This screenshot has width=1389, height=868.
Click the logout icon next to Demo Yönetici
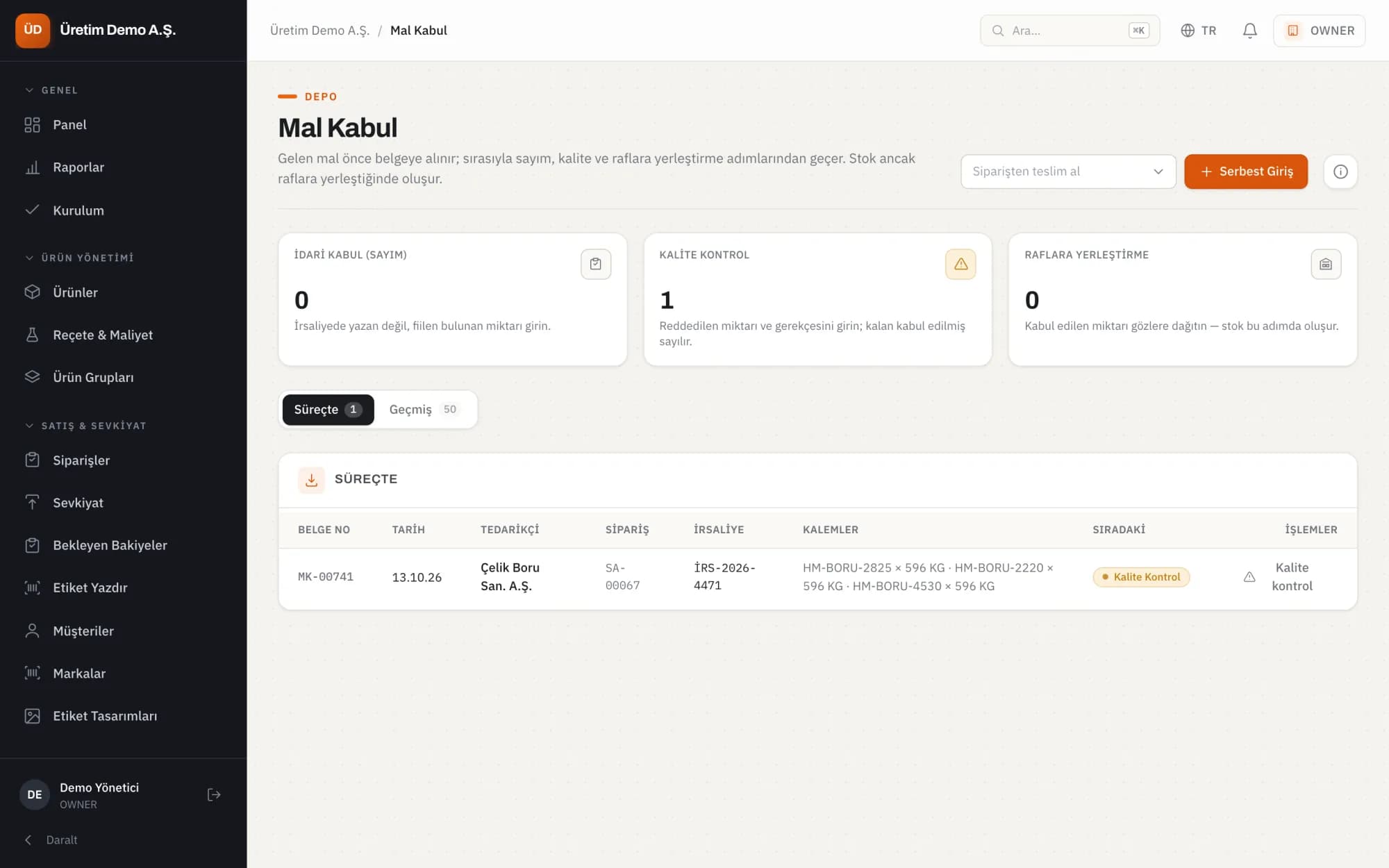pos(214,794)
